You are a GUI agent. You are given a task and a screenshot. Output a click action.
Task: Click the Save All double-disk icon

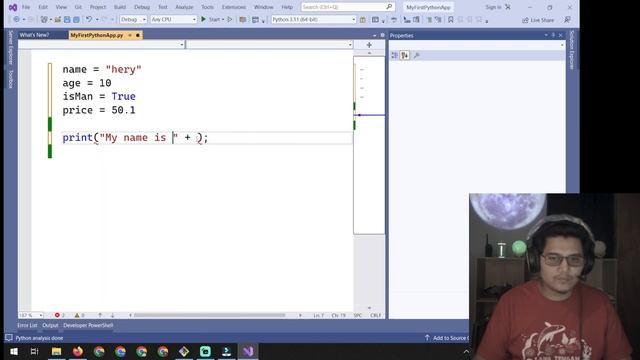point(76,19)
